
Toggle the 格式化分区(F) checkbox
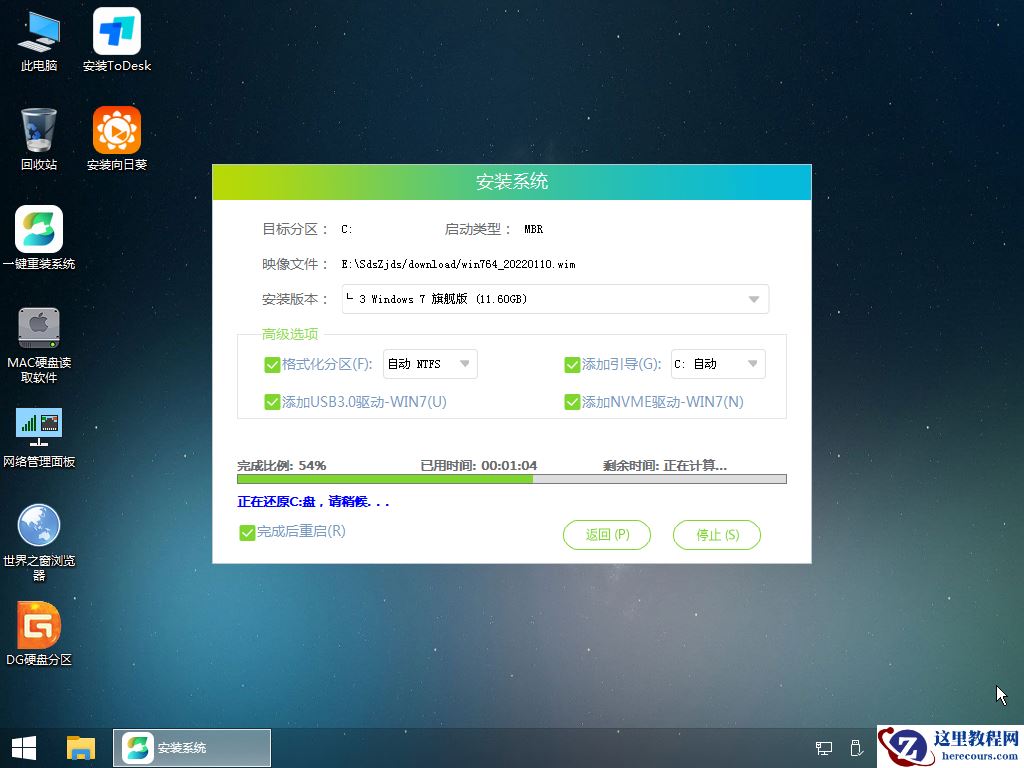pos(272,364)
